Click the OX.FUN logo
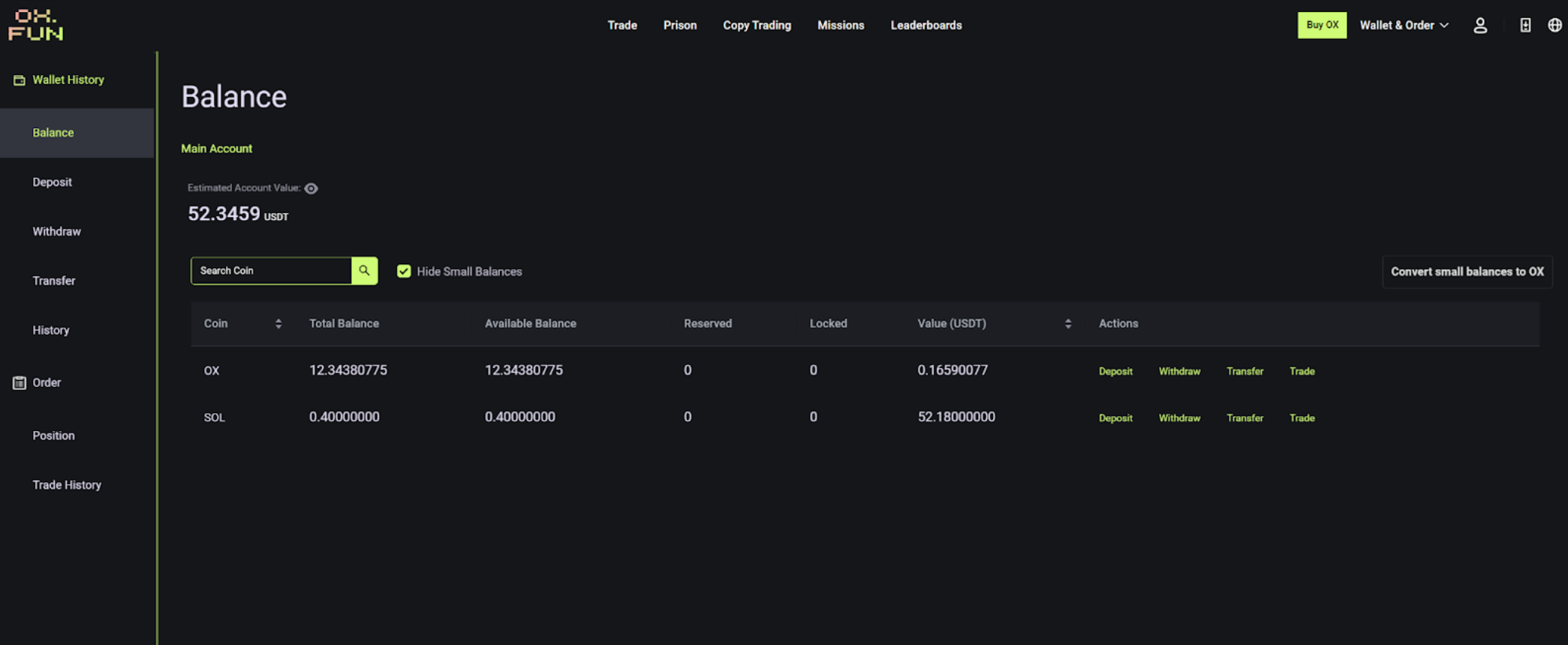This screenshot has width=1568, height=645. coord(35,25)
